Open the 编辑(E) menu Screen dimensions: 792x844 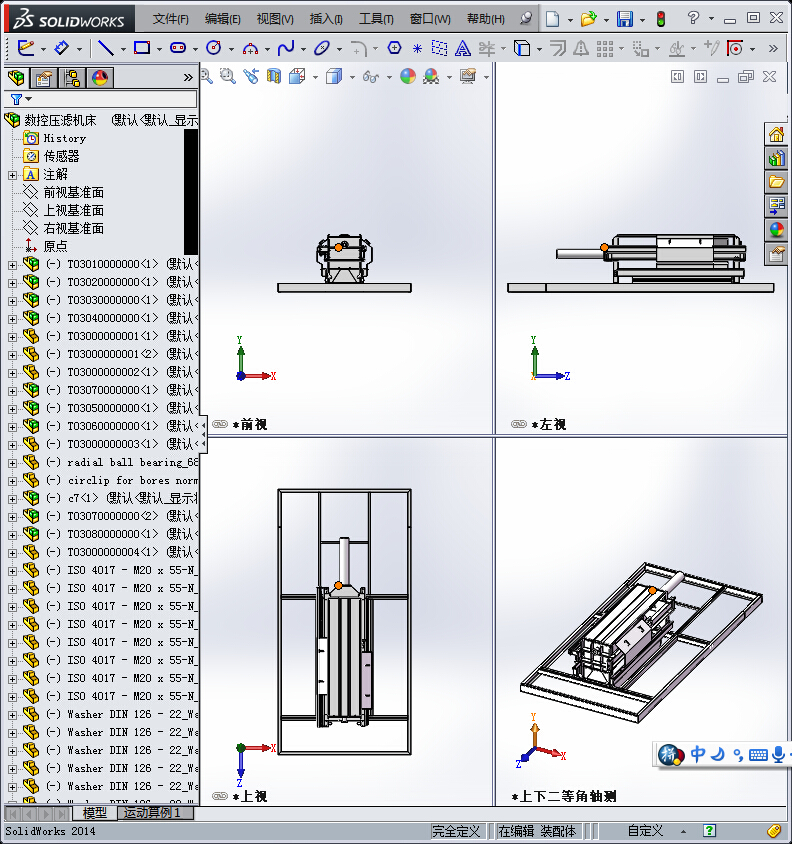click(222, 19)
